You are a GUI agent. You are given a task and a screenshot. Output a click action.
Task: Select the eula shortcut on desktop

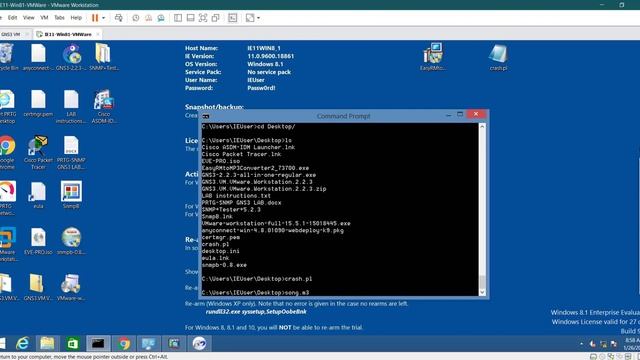coord(38,196)
